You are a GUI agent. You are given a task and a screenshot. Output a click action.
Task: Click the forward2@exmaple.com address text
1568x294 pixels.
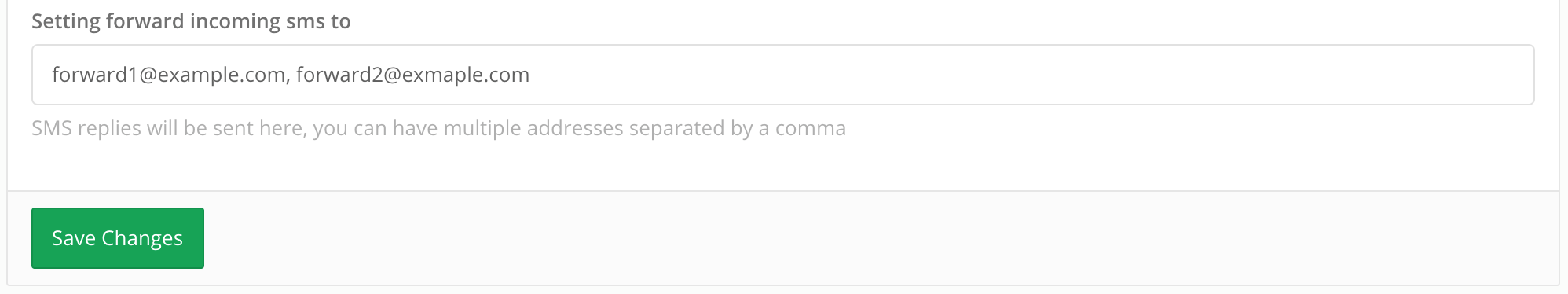click(412, 75)
